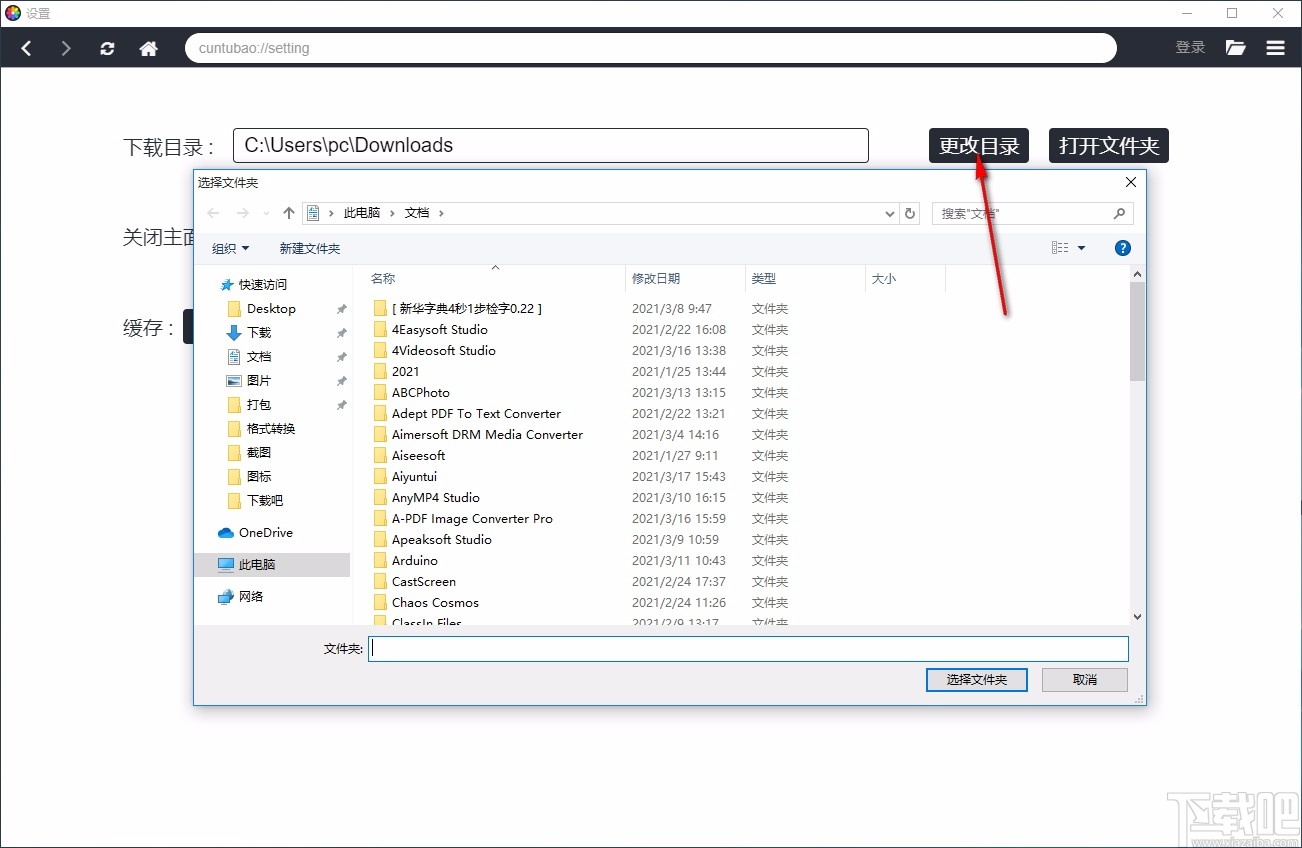This screenshot has width=1302, height=848.
Task: Select 打包 in the navigation pane
Action: point(259,405)
